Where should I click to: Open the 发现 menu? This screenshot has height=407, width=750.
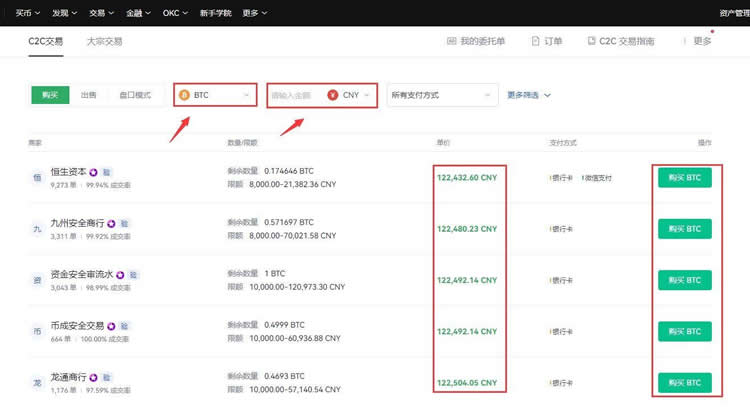click(x=64, y=13)
